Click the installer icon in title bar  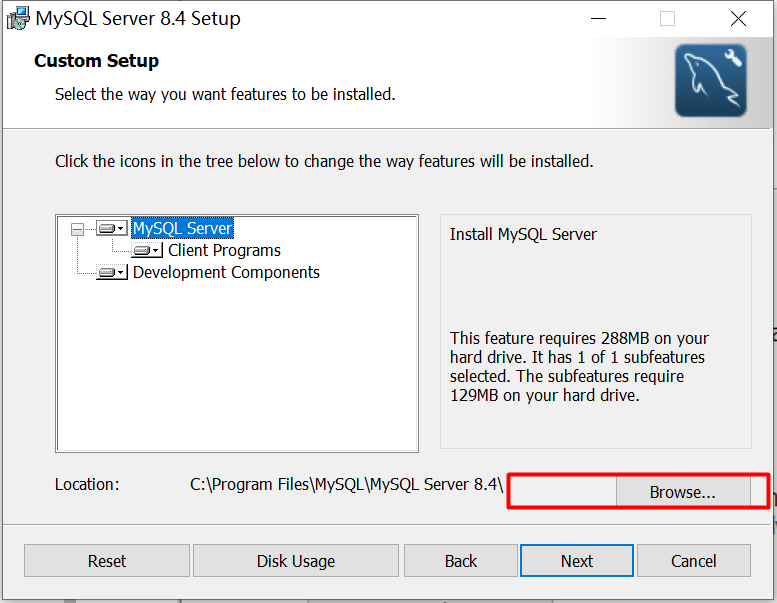(x=18, y=19)
